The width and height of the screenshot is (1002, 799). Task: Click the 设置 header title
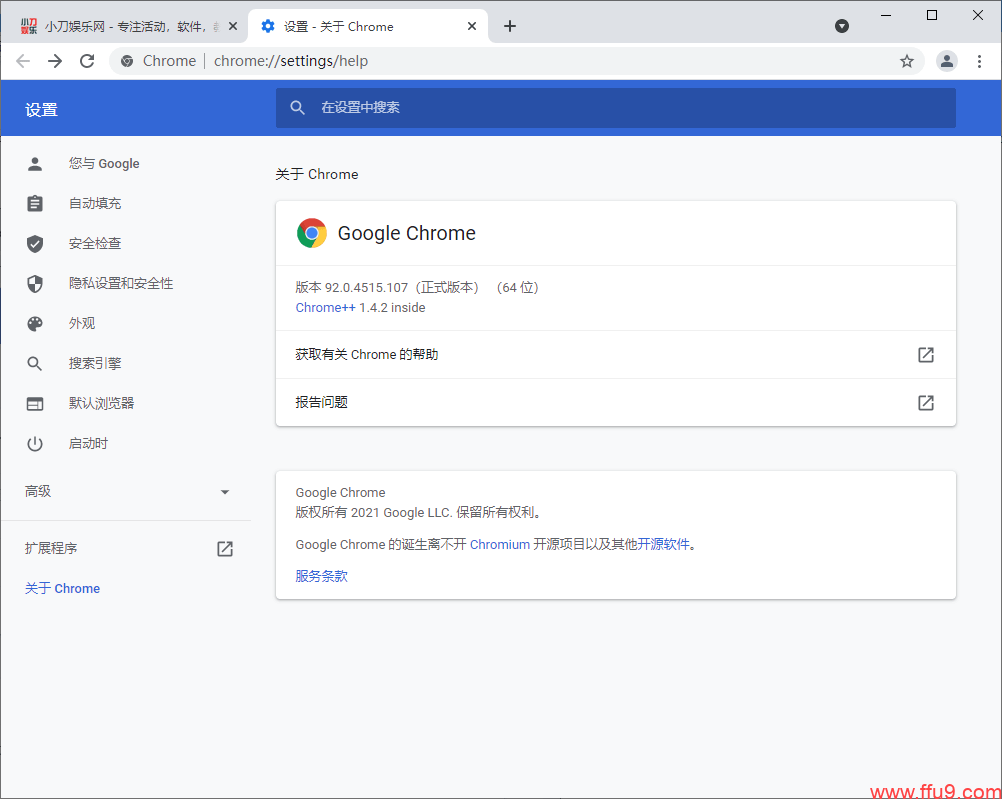click(x=42, y=110)
